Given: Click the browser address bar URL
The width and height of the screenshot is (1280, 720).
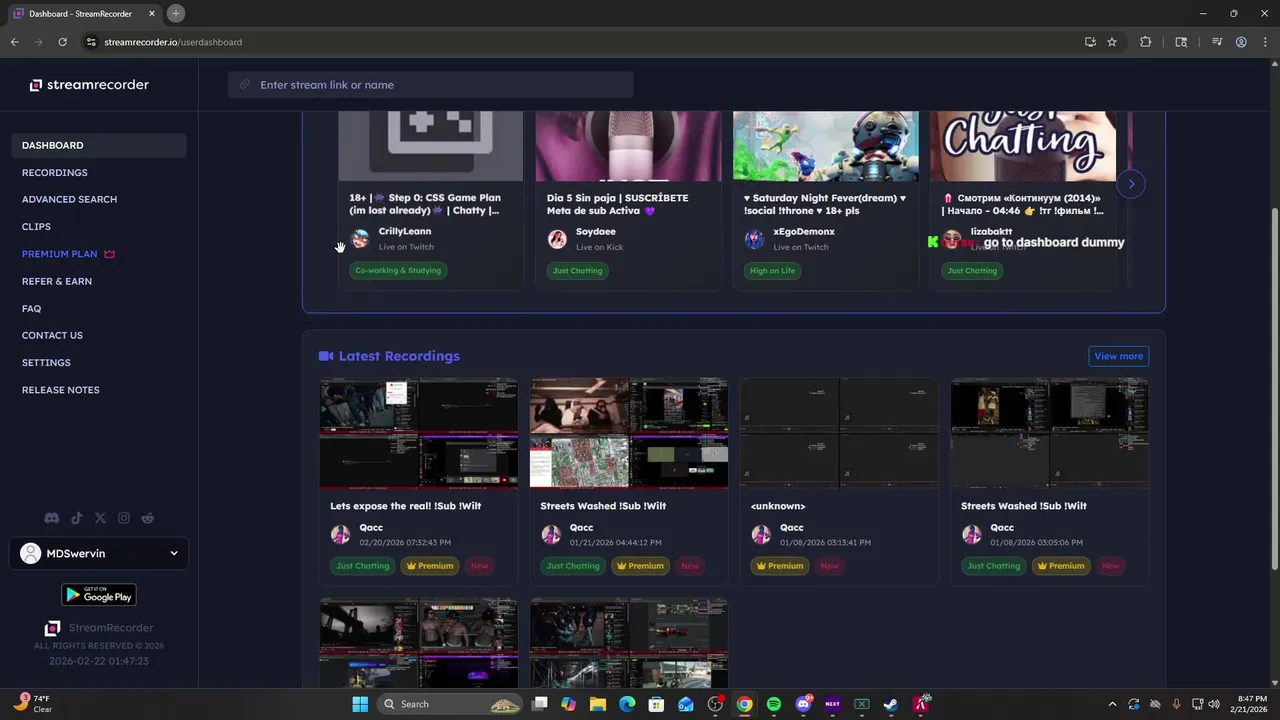Looking at the screenshot, I should [173, 42].
